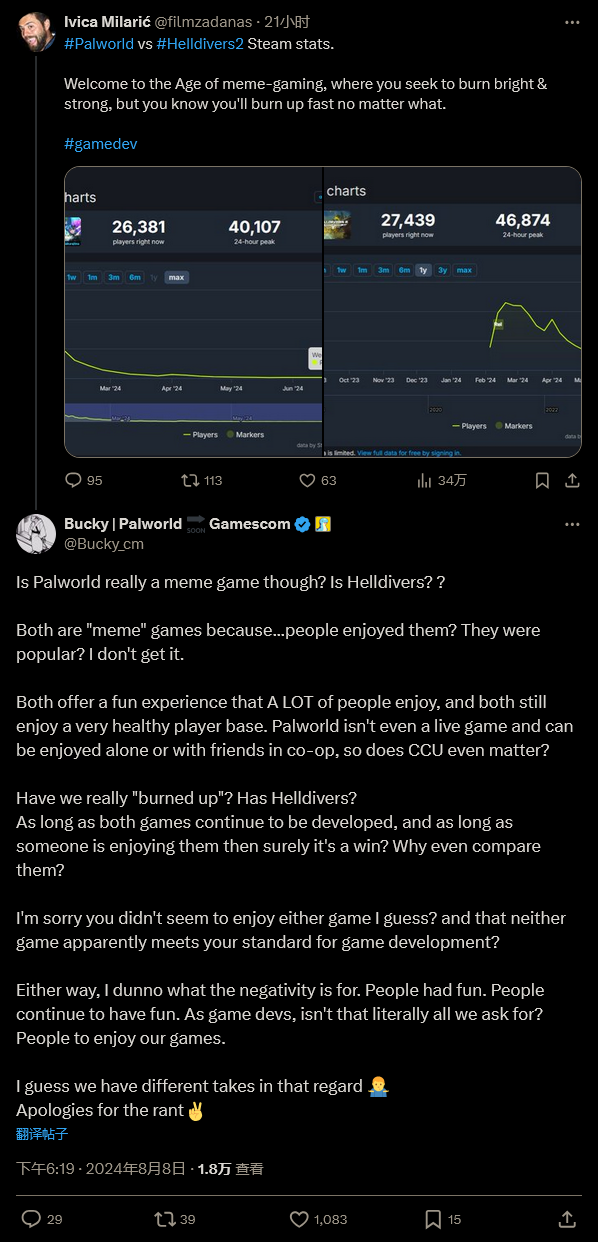The width and height of the screenshot is (598, 1242).
Task: Open the Steam charts comparison image
Action: (x=323, y=312)
